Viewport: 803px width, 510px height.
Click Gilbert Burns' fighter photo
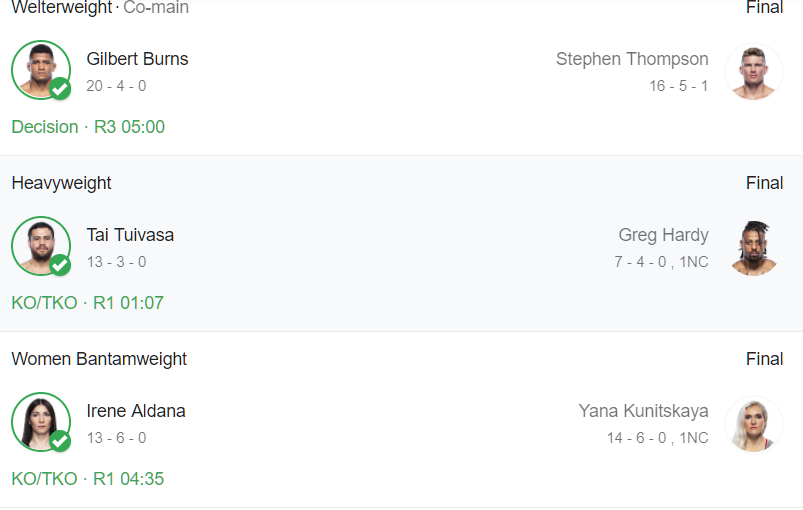coord(39,68)
